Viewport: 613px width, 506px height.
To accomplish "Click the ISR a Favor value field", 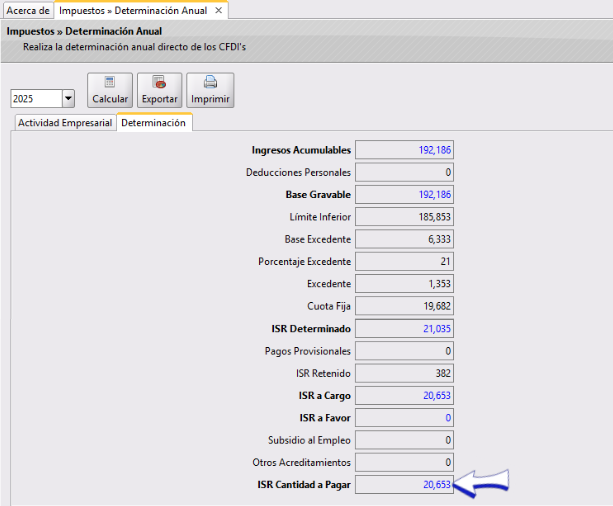I will [x=404, y=418].
